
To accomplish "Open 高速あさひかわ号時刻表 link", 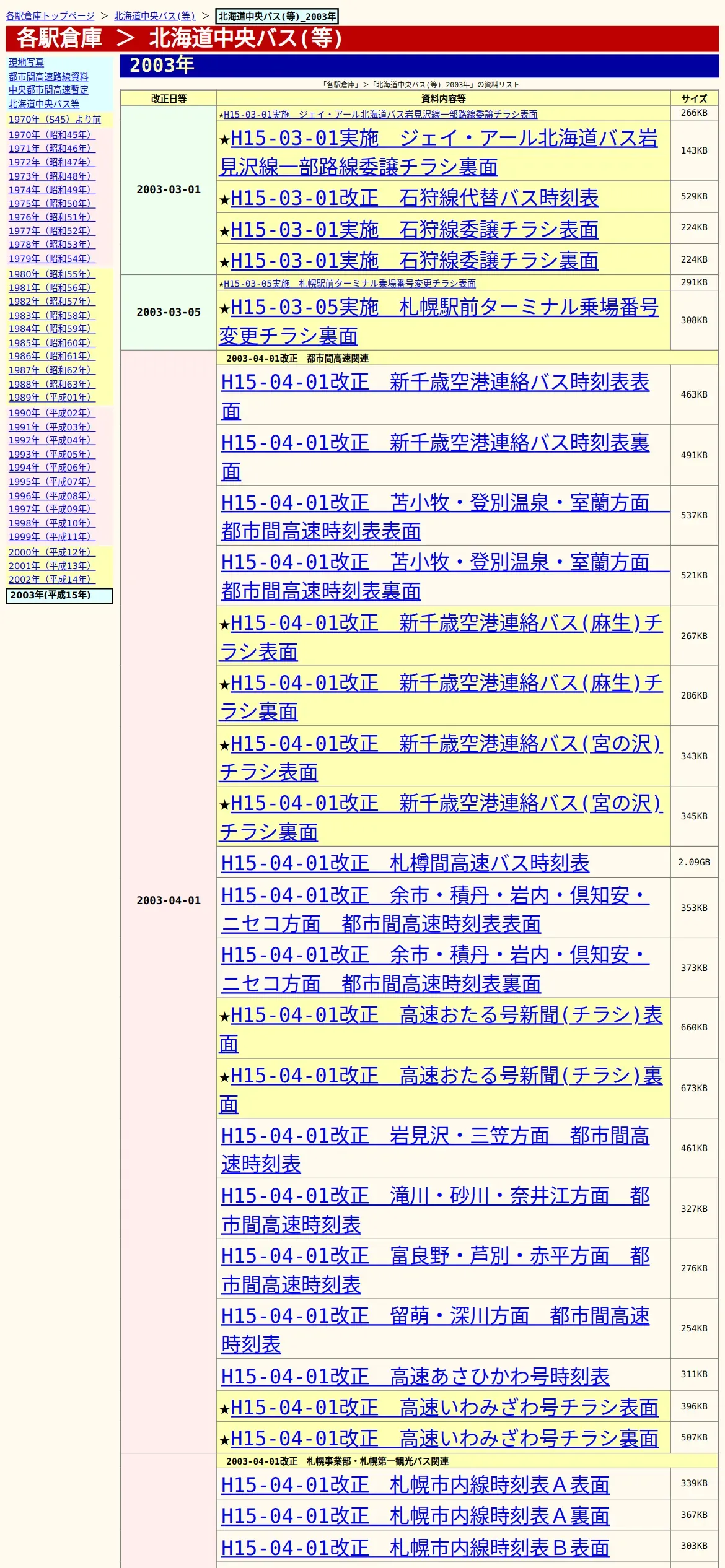I will 415,1376.
